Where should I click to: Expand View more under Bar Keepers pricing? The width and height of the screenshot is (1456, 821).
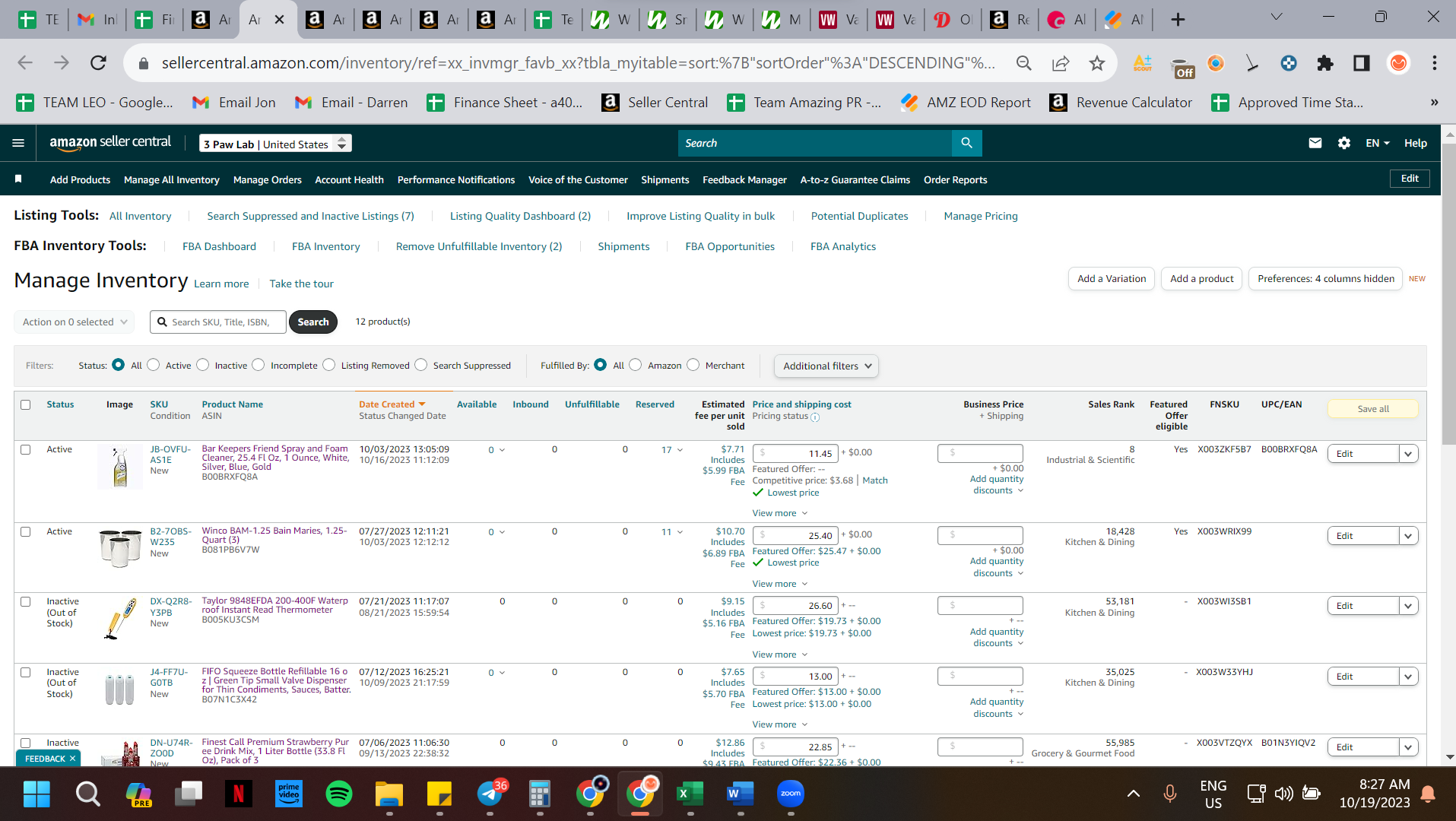point(779,513)
